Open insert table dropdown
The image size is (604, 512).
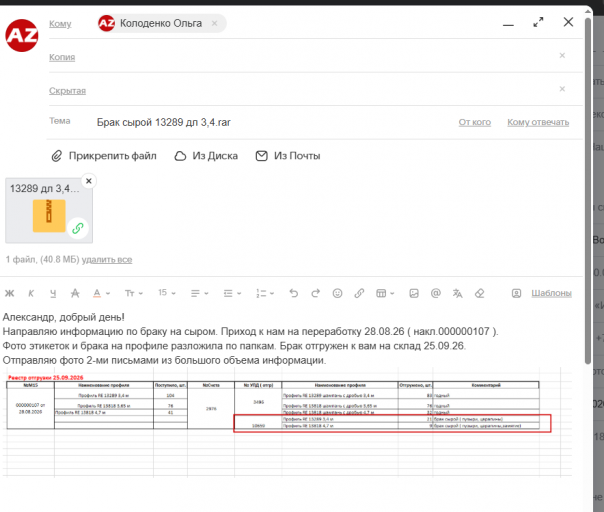(385, 294)
